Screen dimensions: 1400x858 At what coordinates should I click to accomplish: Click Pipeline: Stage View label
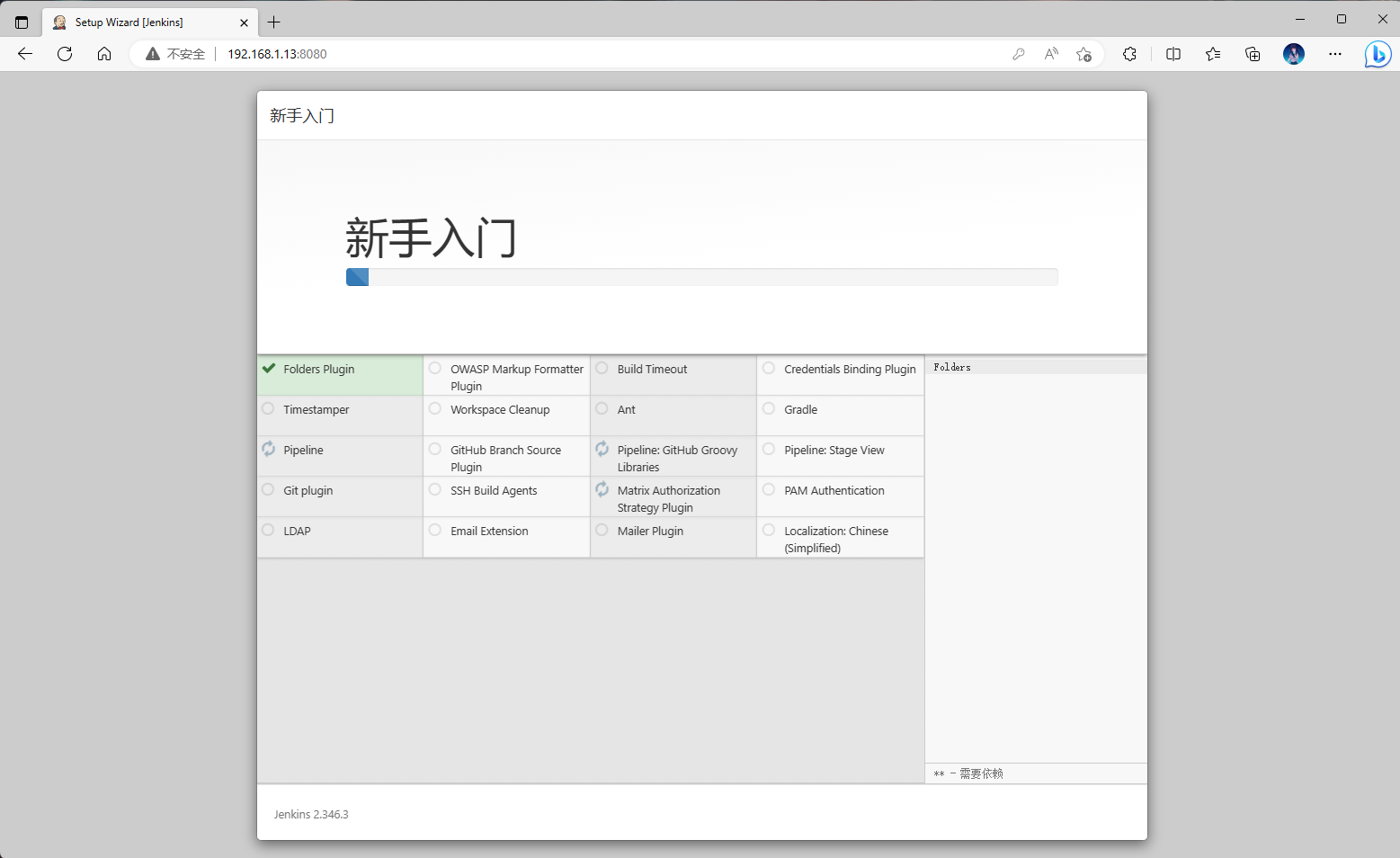(834, 451)
